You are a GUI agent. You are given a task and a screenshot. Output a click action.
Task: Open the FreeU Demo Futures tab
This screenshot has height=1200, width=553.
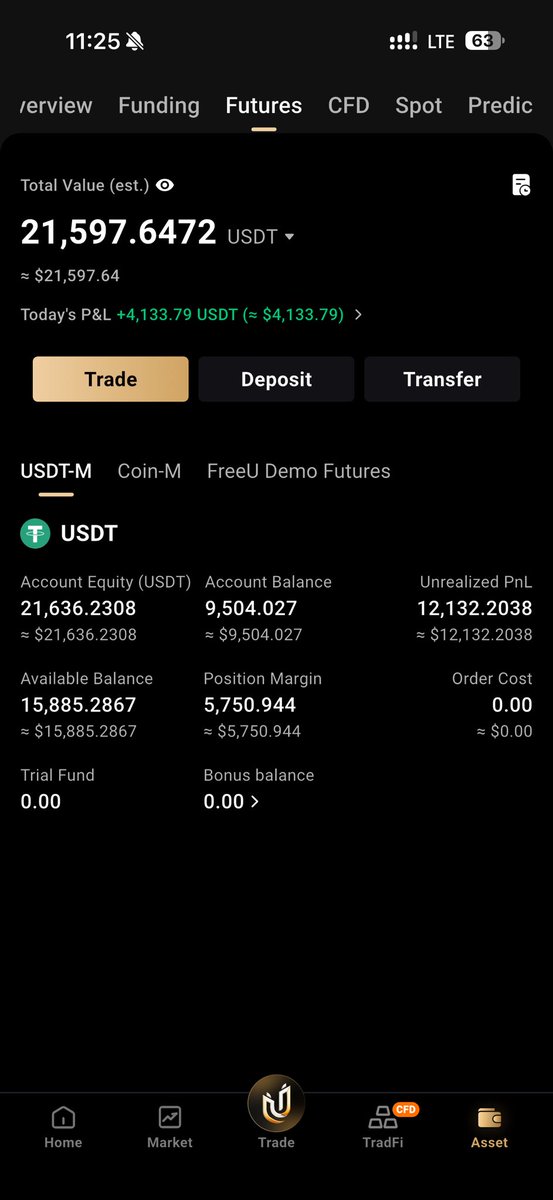[299, 471]
